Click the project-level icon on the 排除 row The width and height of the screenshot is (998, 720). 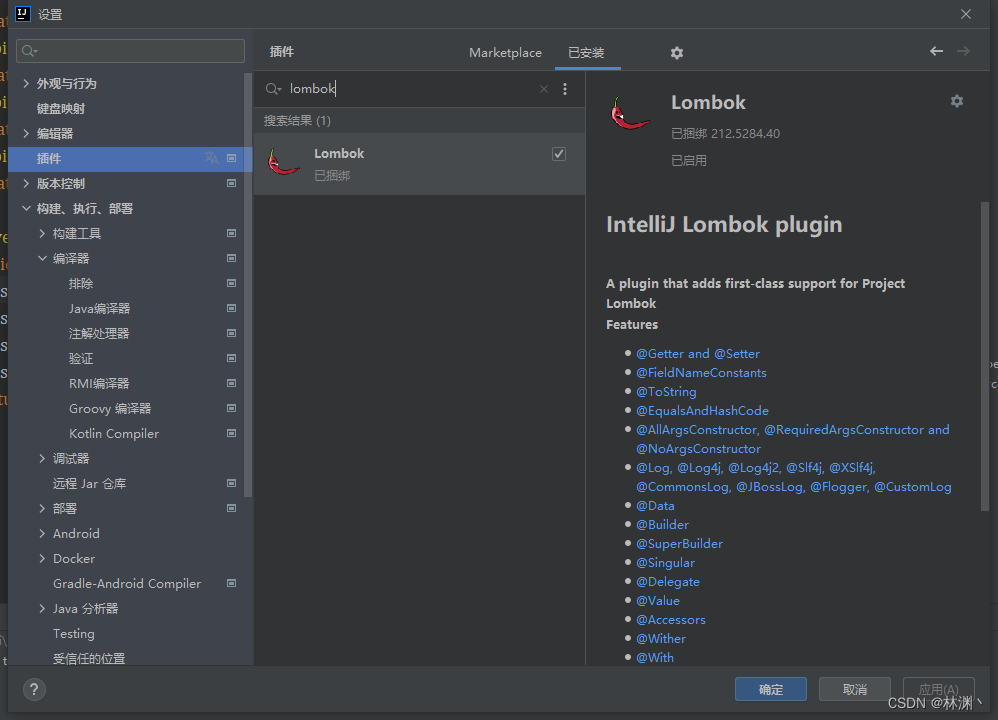(x=232, y=283)
